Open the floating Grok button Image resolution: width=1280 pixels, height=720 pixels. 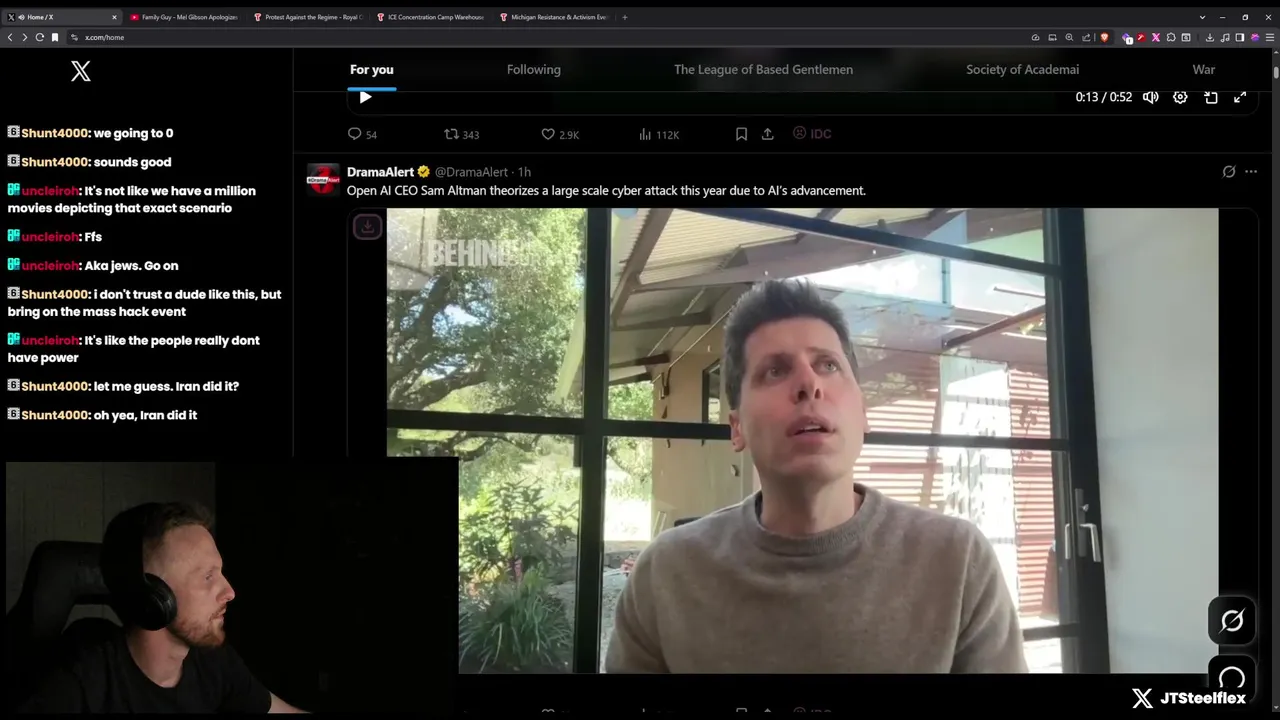click(x=1232, y=621)
